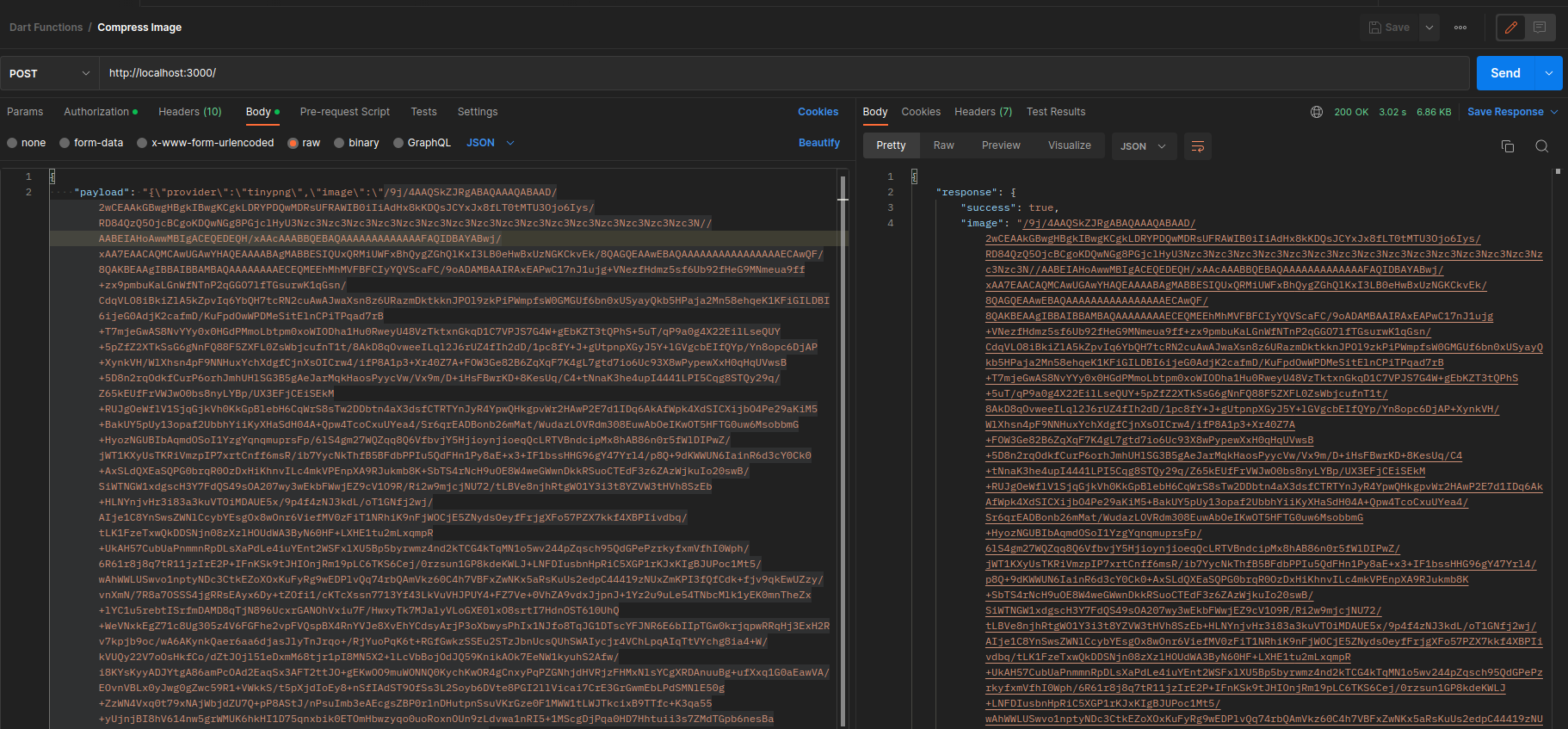Select the none body type
This screenshot has width=1568, height=729.
click(27, 143)
